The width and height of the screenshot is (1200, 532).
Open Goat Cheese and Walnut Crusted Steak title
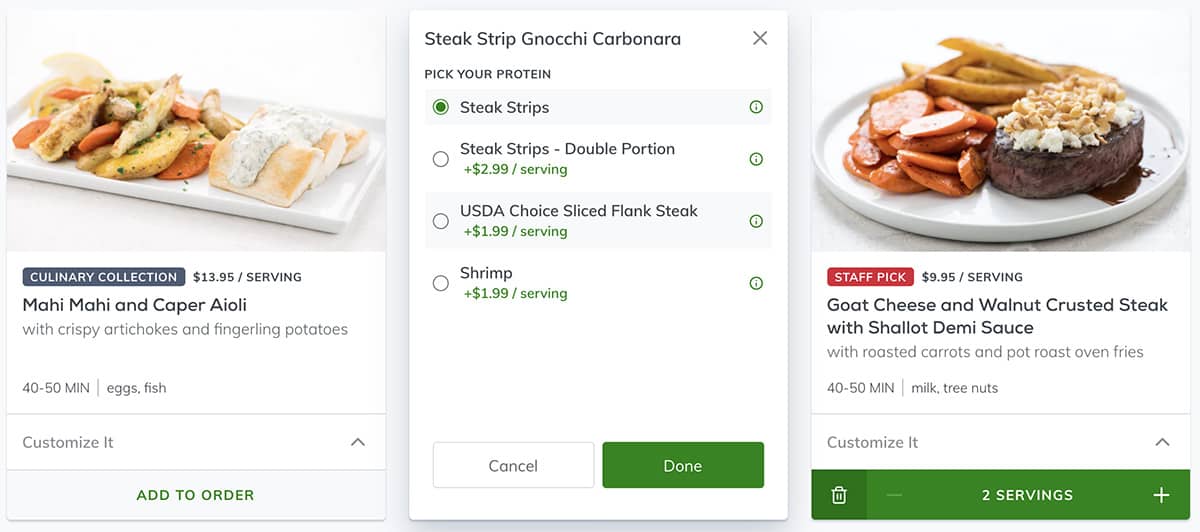[x=997, y=316]
